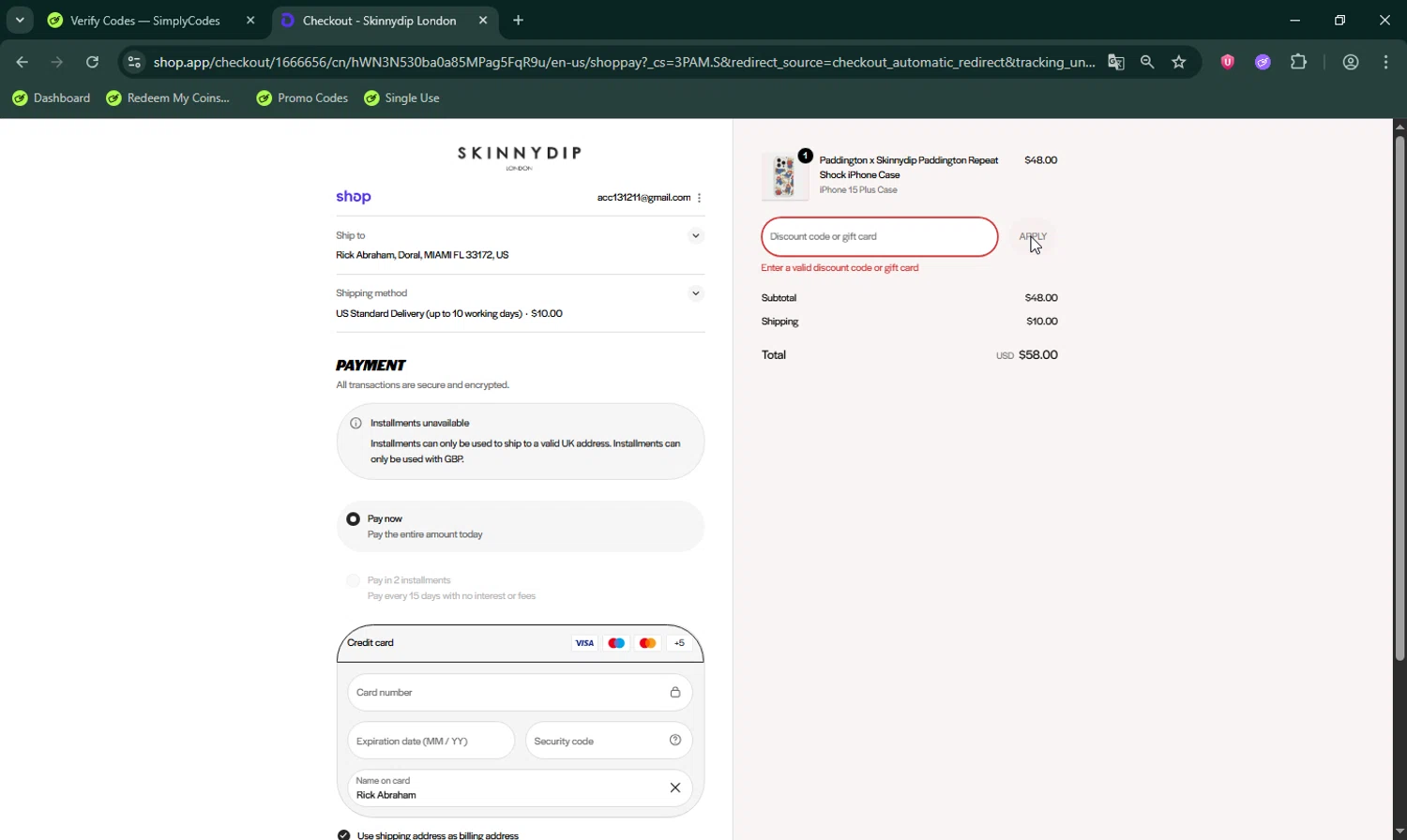Image resolution: width=1407 pixels, height=840 pixels.
Task: Open the Promo Codes bookmark
Action: tap(302, 97)
